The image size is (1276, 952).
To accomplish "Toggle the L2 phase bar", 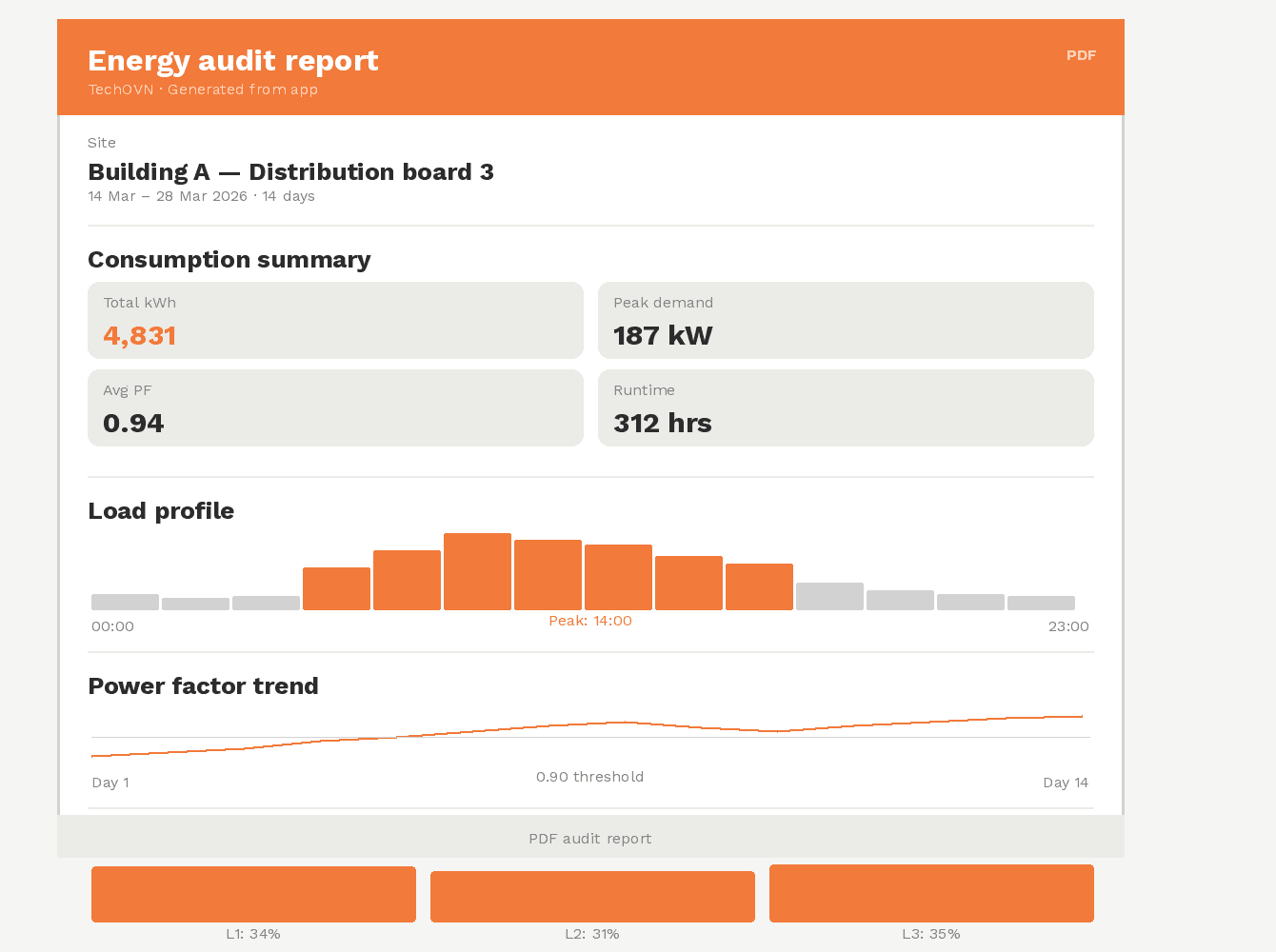I will coord(592,896).
